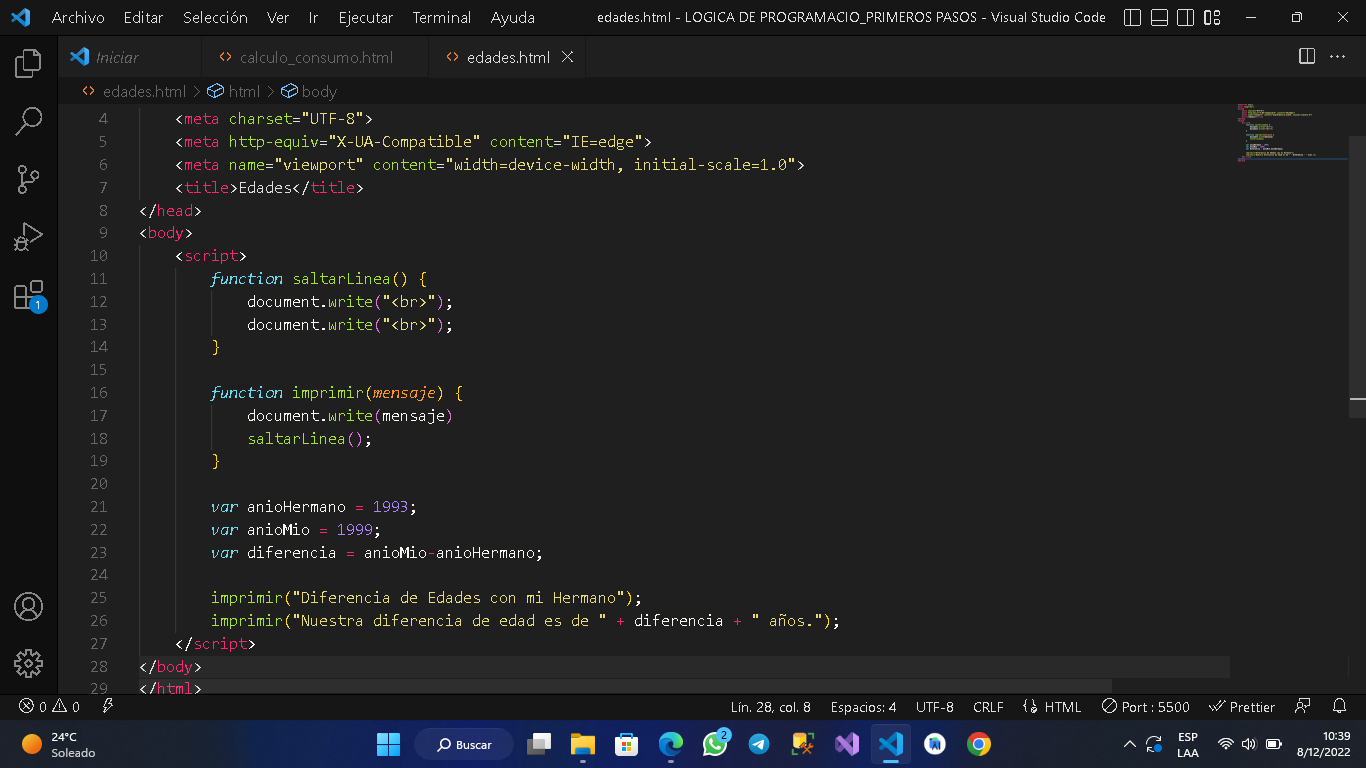Switch to the calculo_consumo.html tab

[x=315, y=57]
